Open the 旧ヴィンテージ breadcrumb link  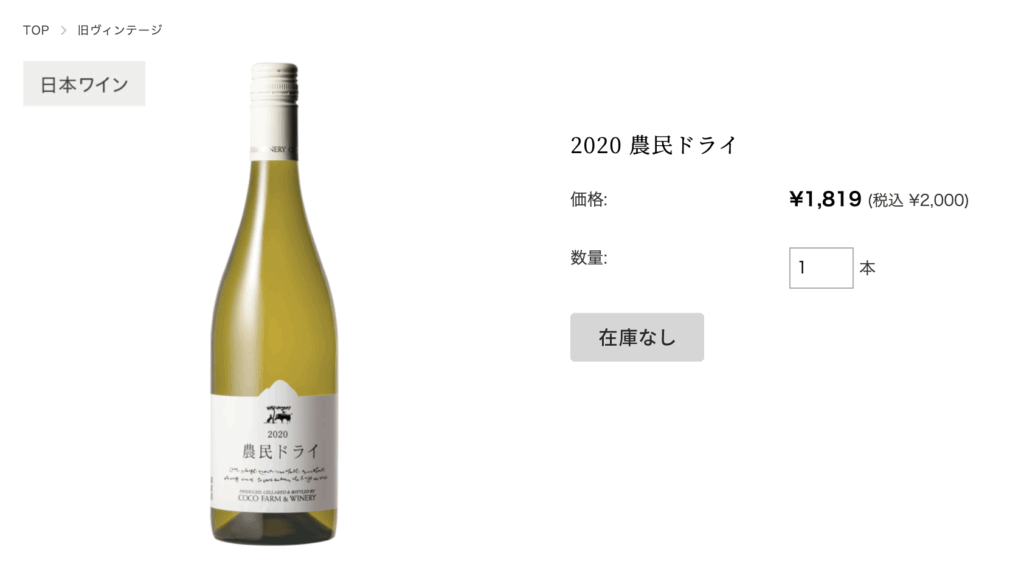coord(120,30)
